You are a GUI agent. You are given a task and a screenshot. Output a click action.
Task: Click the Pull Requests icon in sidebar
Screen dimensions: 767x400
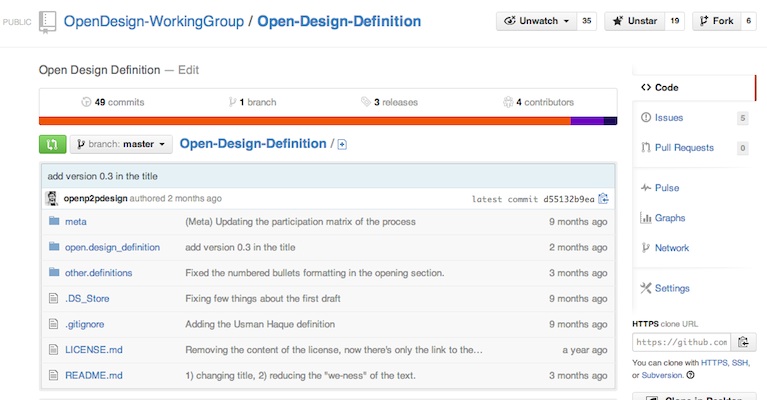646,147
